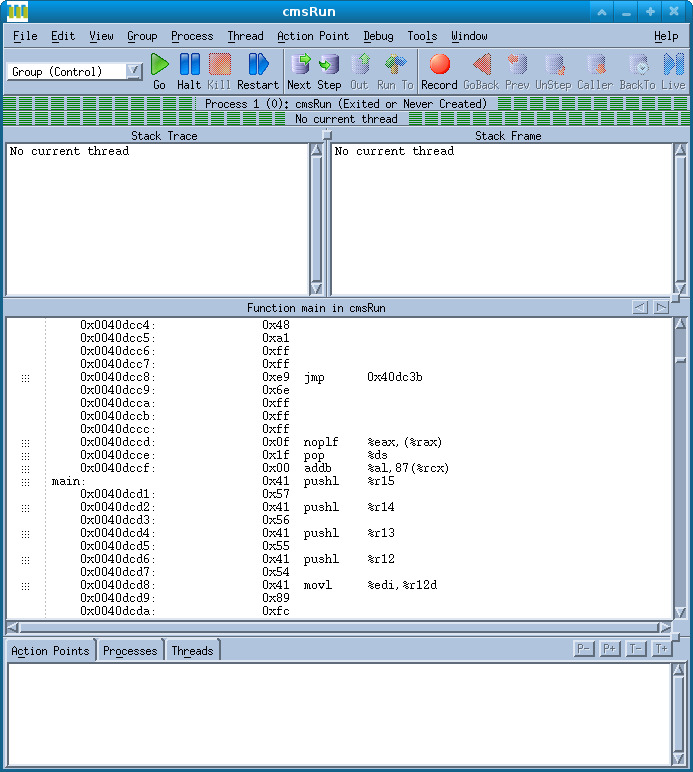Open the Thread menu
Screen dimensions: 693x772
245,36
